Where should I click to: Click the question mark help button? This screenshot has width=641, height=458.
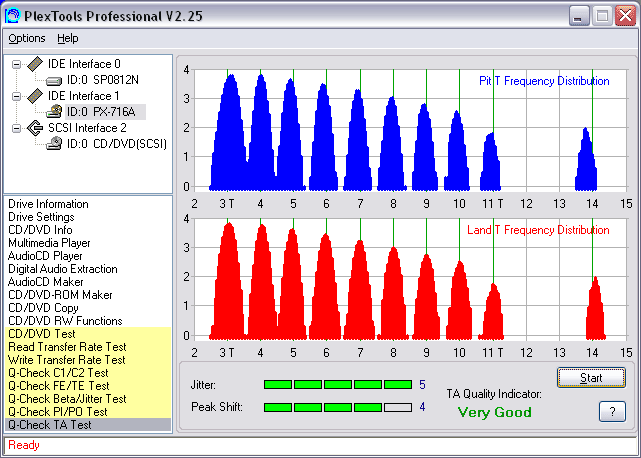(612, 411)
